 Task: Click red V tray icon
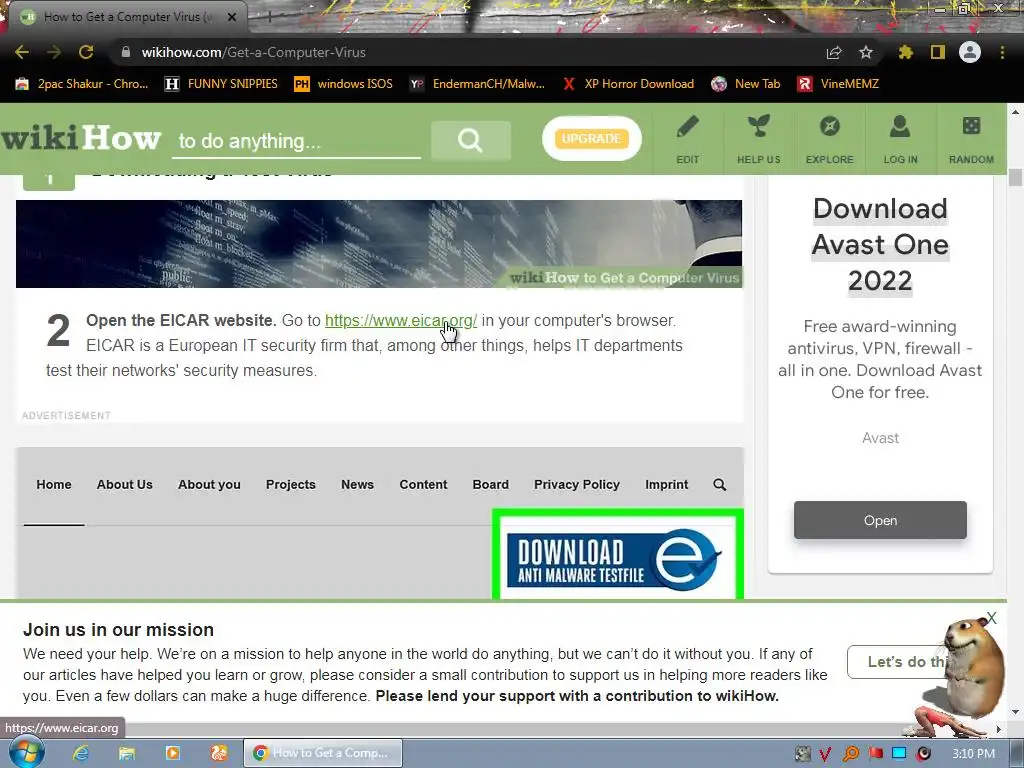coord(825,754)
